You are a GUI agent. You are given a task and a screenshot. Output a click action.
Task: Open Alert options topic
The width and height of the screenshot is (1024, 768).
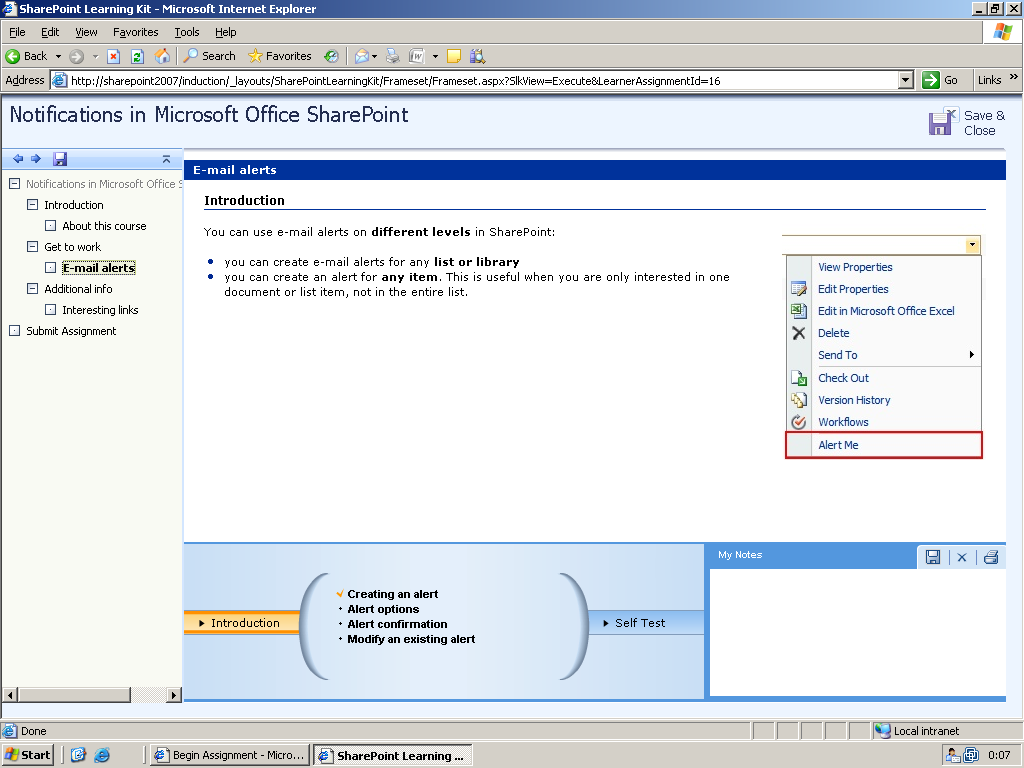point(383,609)
